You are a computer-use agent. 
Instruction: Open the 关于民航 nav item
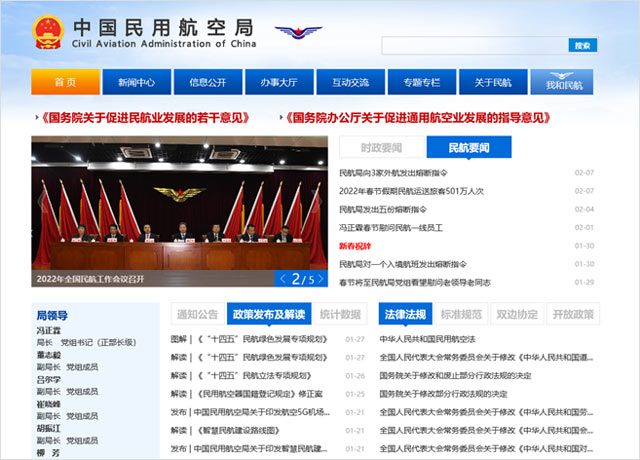coord(493,82)
